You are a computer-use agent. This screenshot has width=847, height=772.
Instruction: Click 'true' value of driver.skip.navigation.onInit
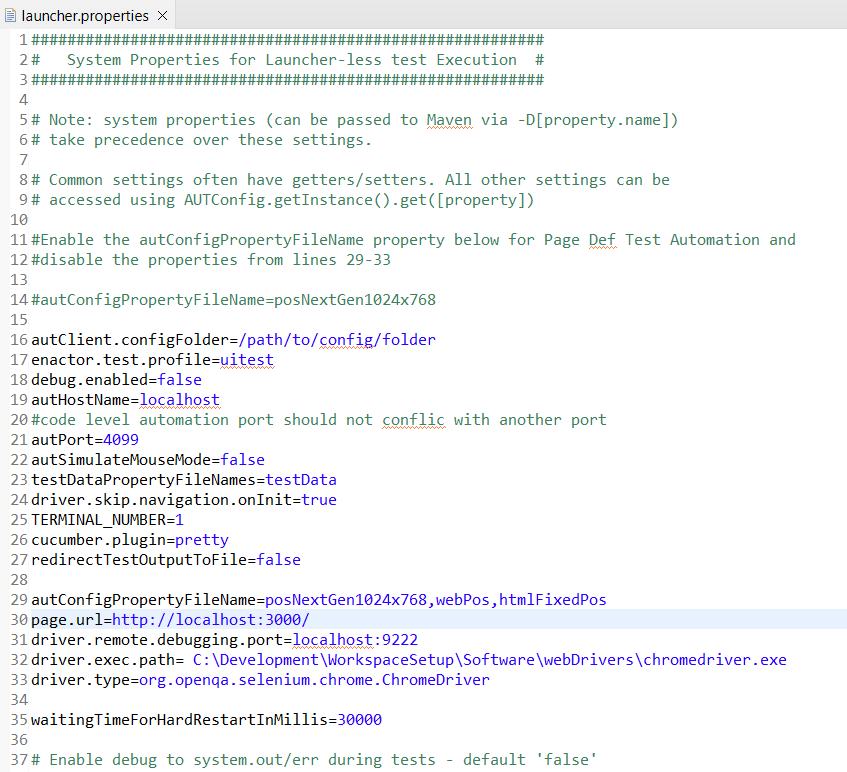[319, 500]
